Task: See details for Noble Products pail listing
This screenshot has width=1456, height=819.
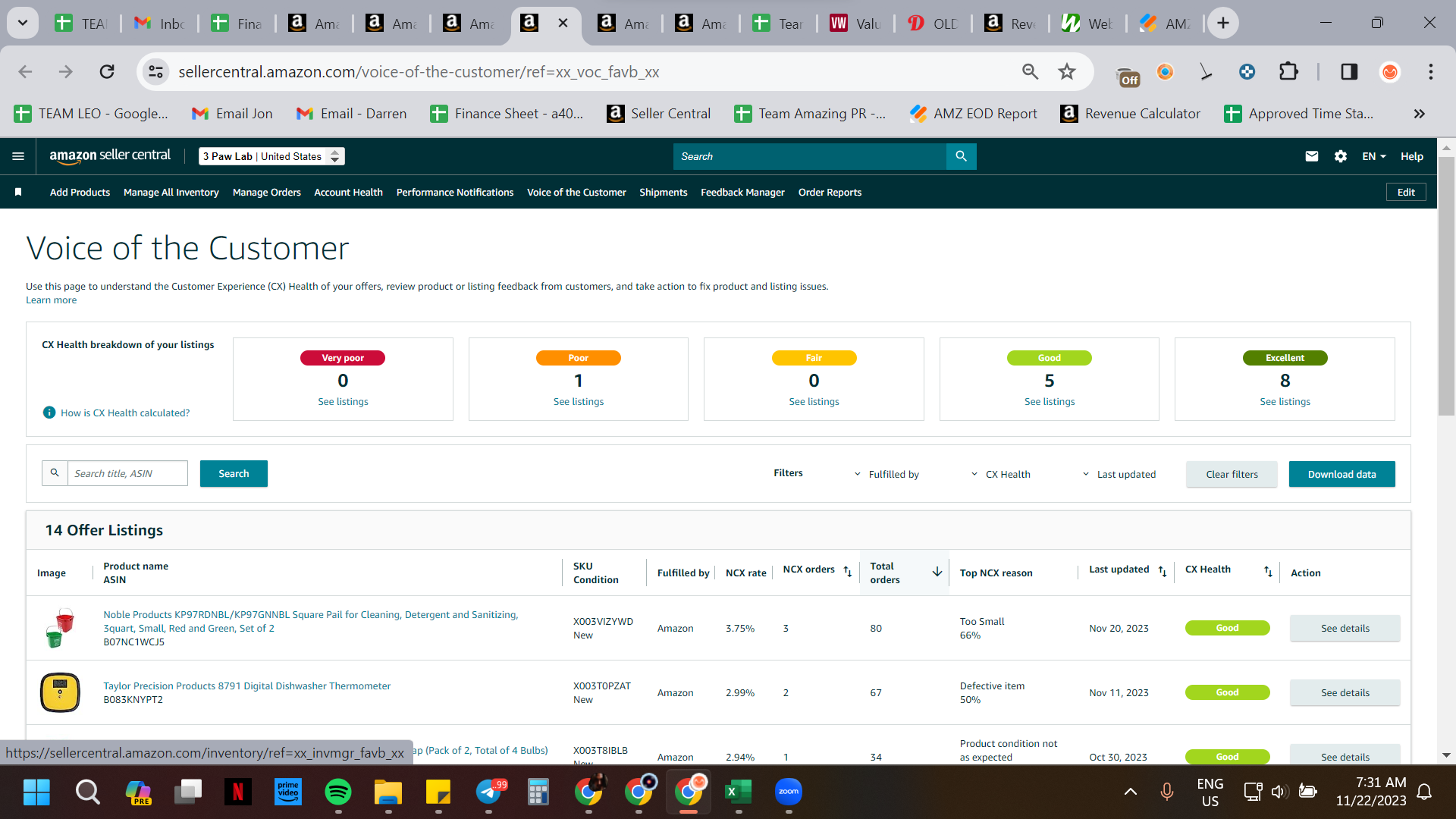Action: tap(1345, 628)
